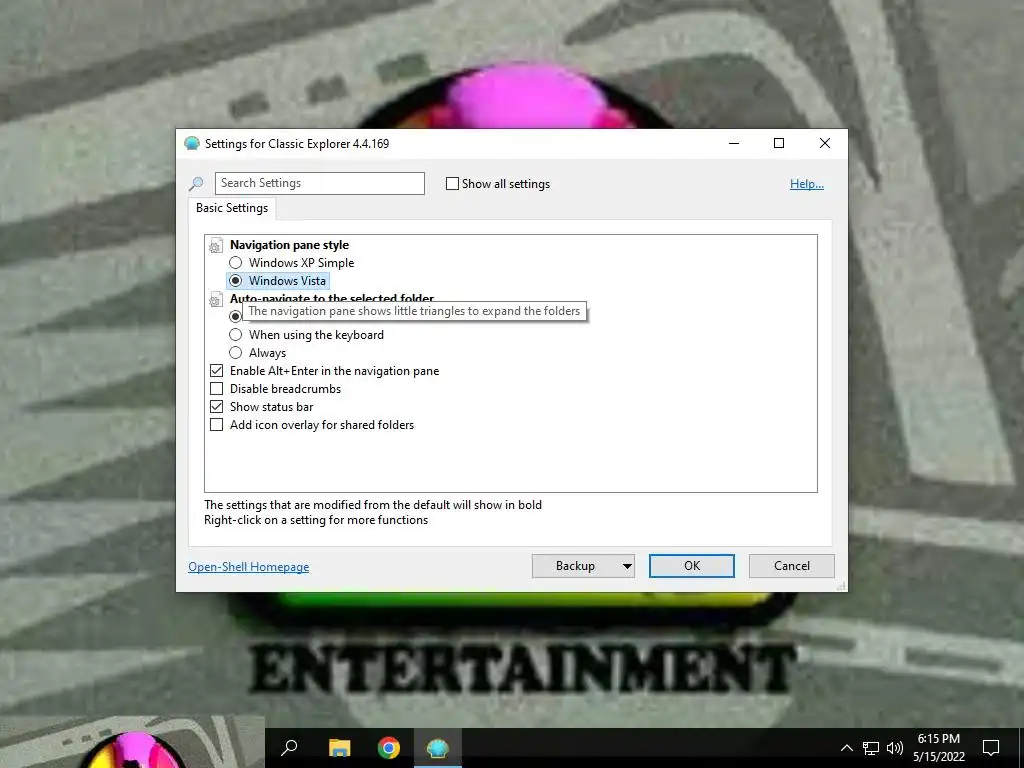Maximize the Classic Explorer settings window
1024x768 pixels.
point(779,144)
